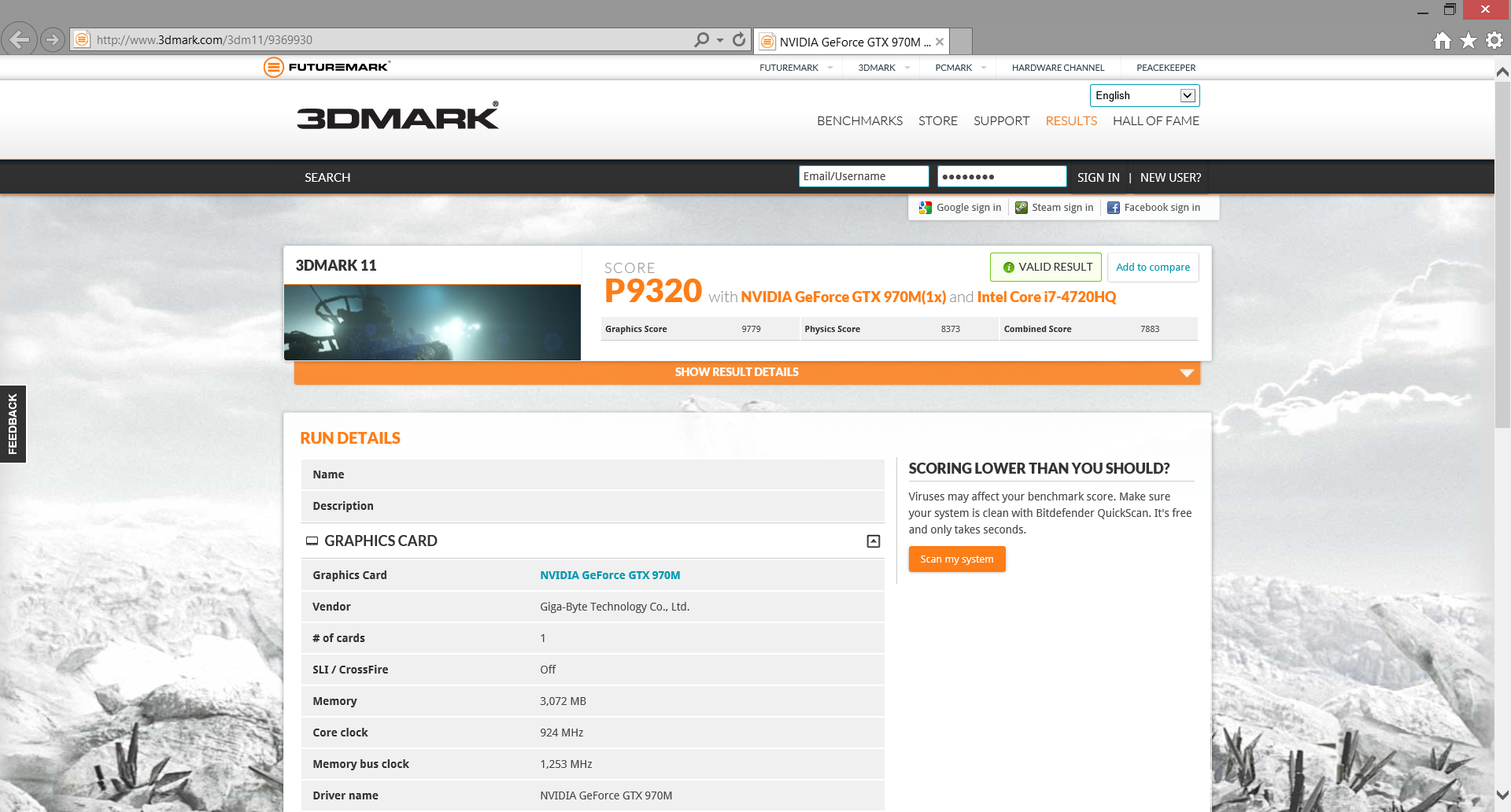This screenshot has height=812, width=1511.
Task: Collapse the Graphics Card section toggle icon
Action: (x=874, y=541)
